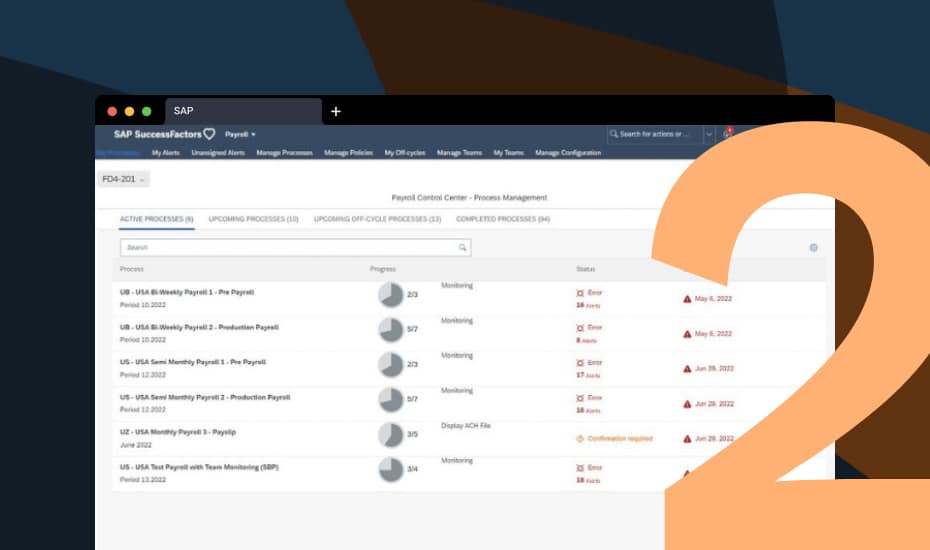930x550 pixels.
Task: Click the 'Search for actions or' field
Action: pyautogui.click(x=655, y=135)
